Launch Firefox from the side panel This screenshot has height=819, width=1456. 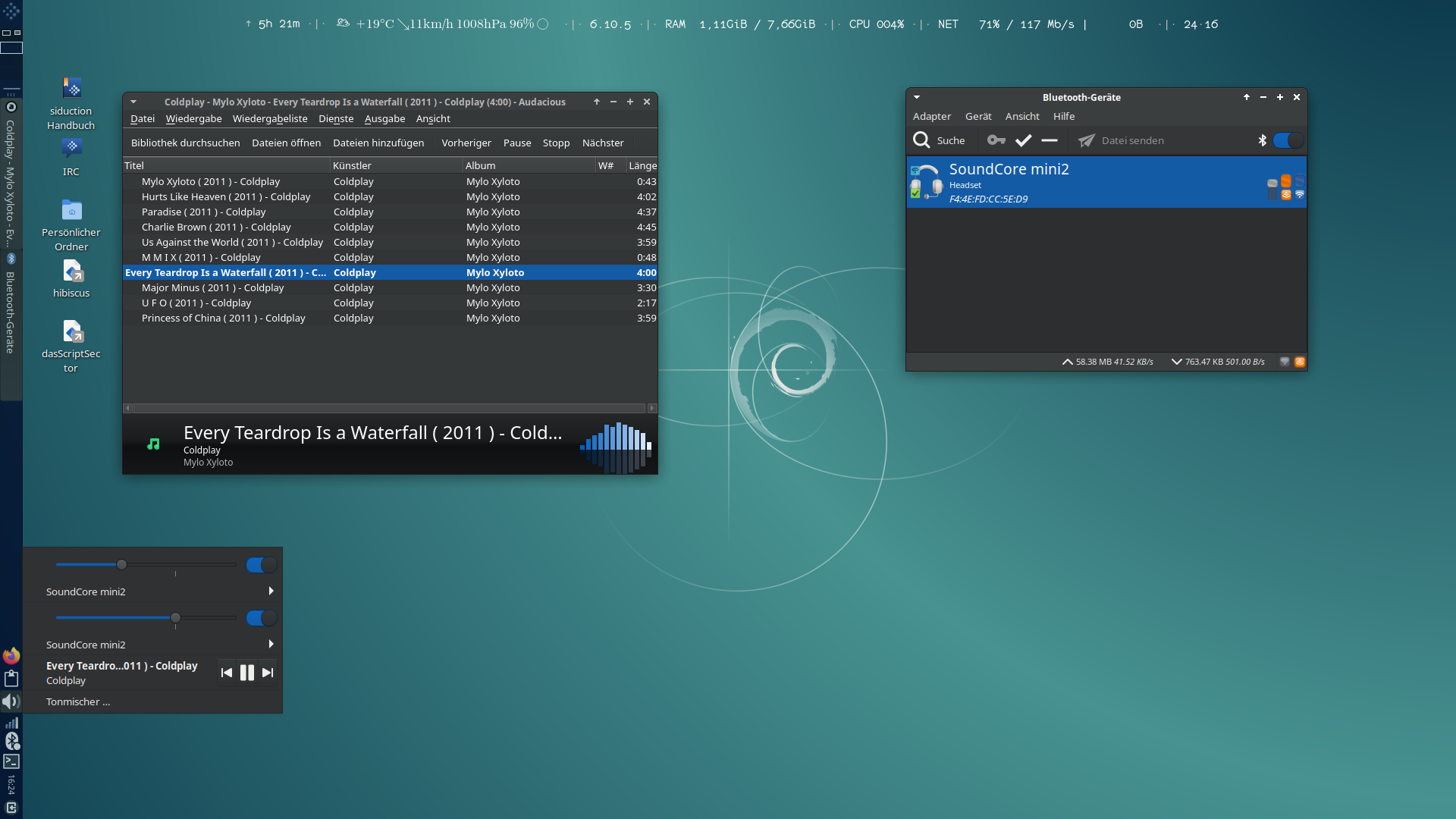pos(11,655)
